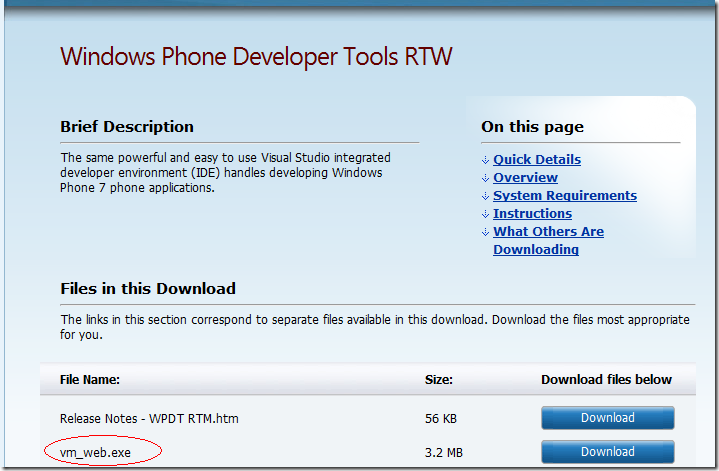Select the vm_web.exe file name text
Screen dimensions: 719x471
pyautogui.click(x=95, y=453)
